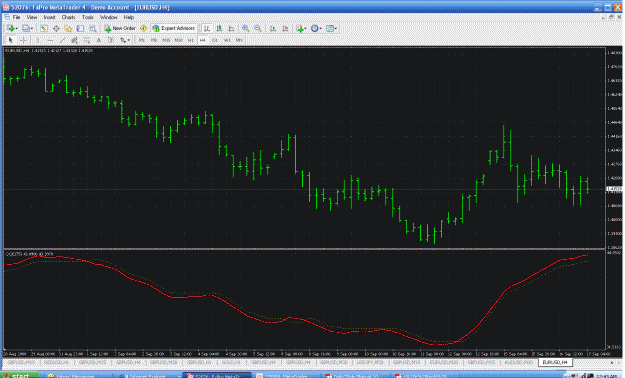Expand the New Chart dropdown arrow
The height and width of the screenshot is (378, 625).
click(17, 29)
